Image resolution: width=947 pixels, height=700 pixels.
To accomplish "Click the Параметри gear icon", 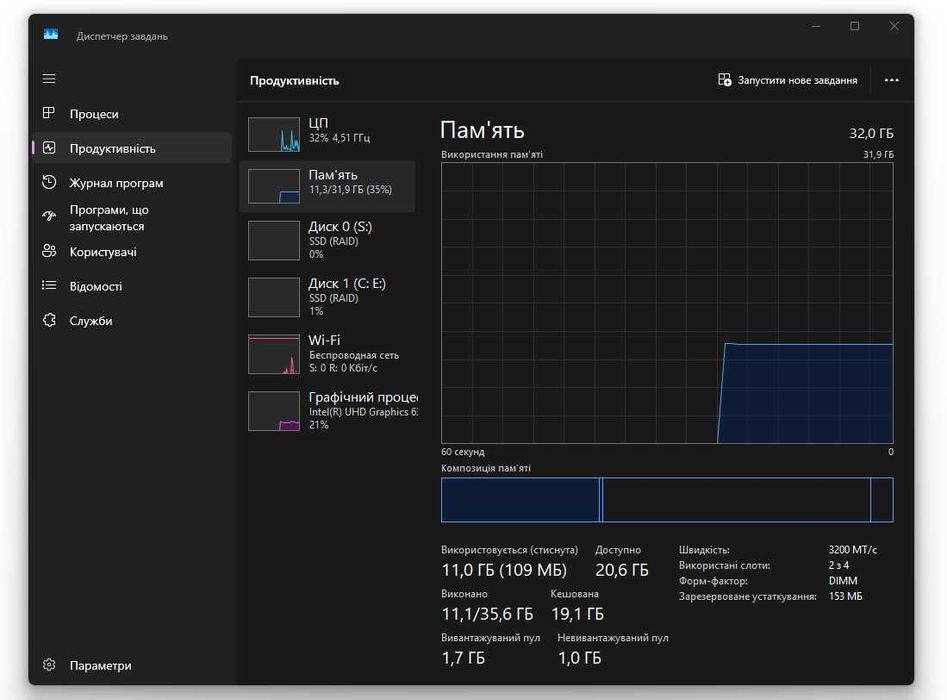I will point(49,664).
